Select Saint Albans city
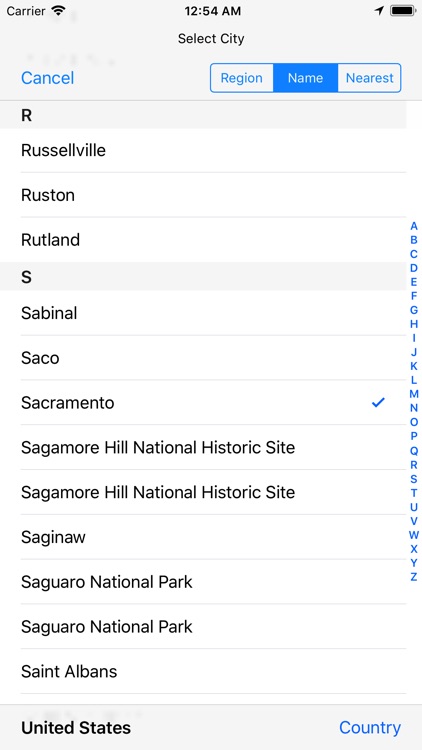422x750 pixels. (203, 672)
